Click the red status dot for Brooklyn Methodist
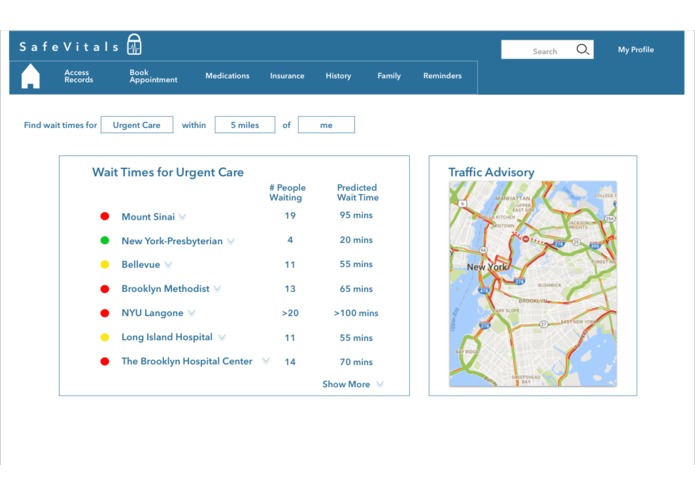Screen dimensions: 695x494 pos(105,289)
